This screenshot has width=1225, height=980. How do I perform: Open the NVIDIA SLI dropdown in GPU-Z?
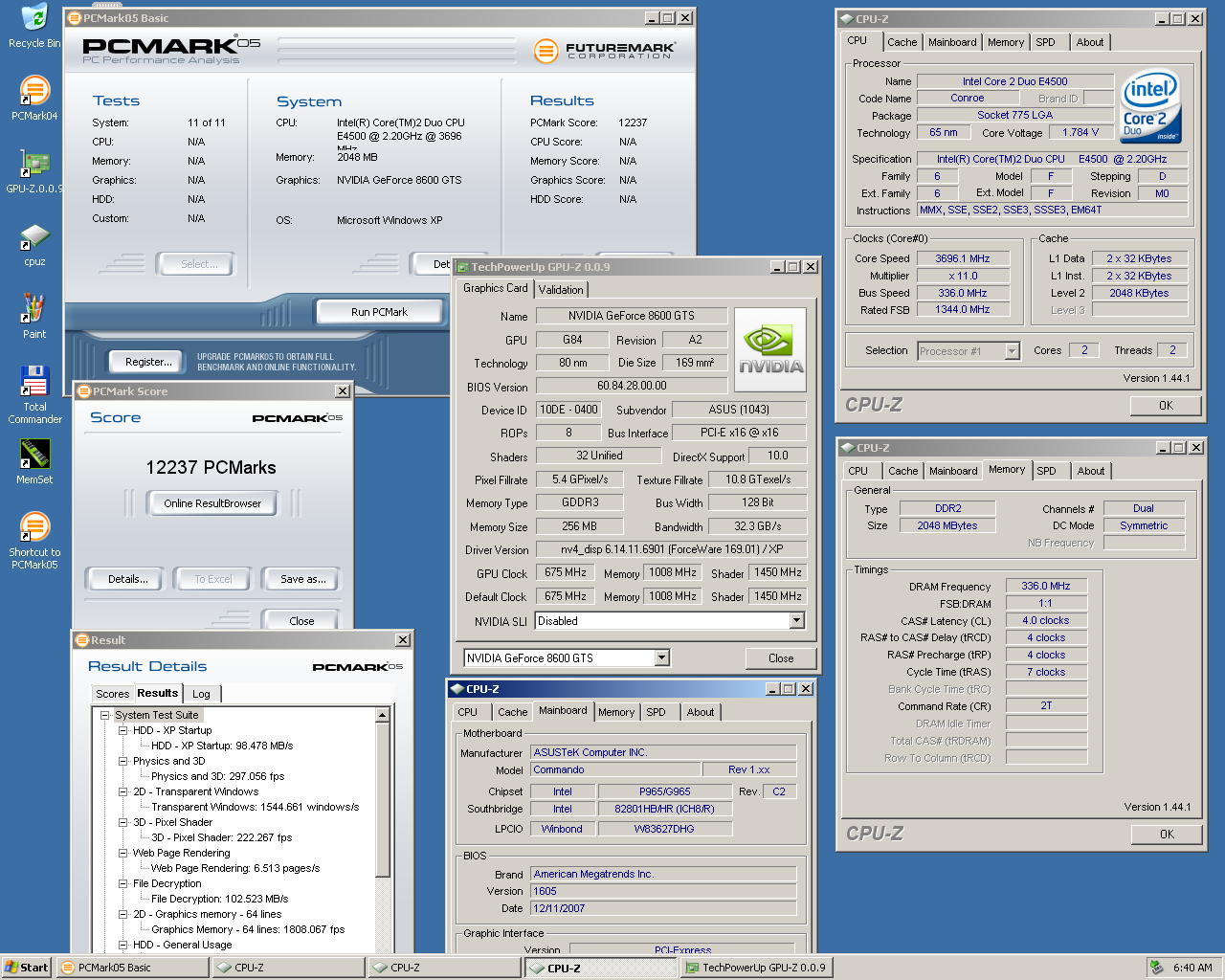[796, 620]
